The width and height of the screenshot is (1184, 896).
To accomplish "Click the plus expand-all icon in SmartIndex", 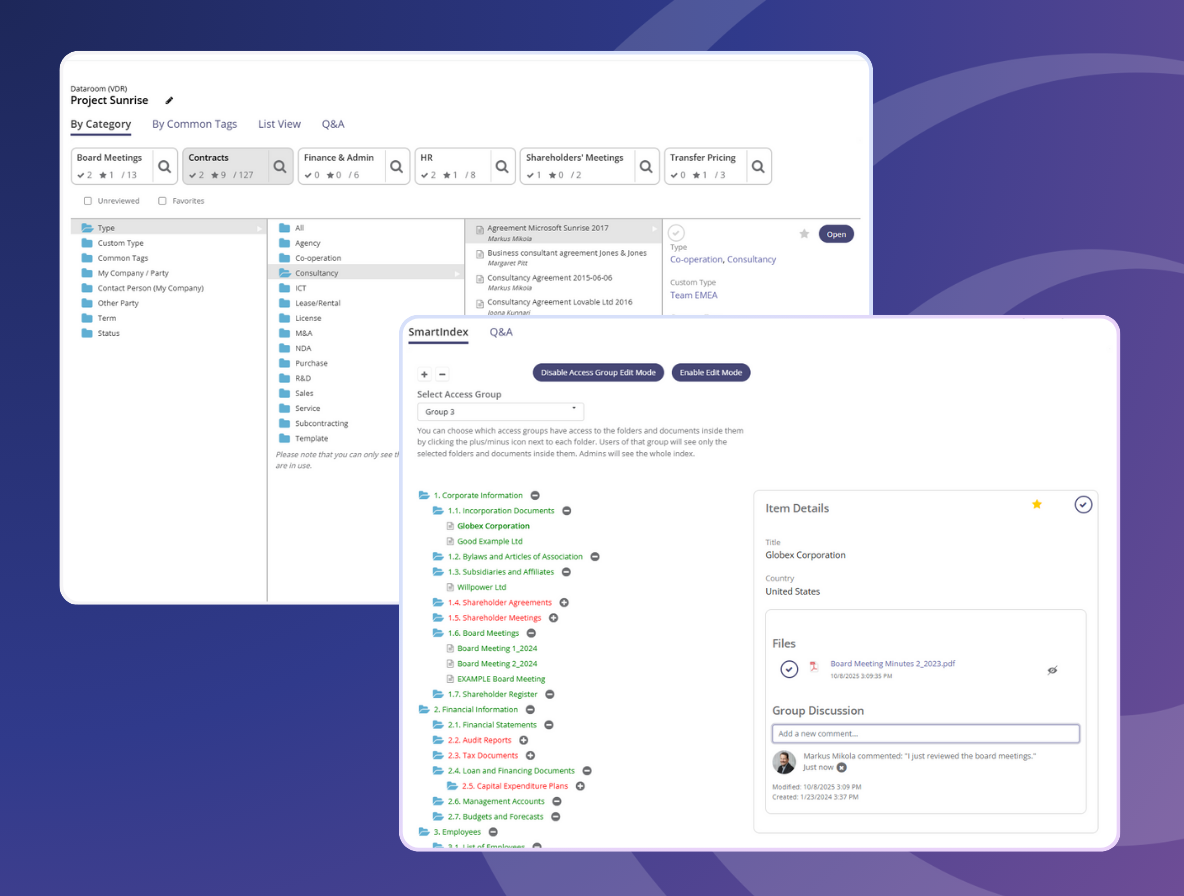I will [424, 374].
